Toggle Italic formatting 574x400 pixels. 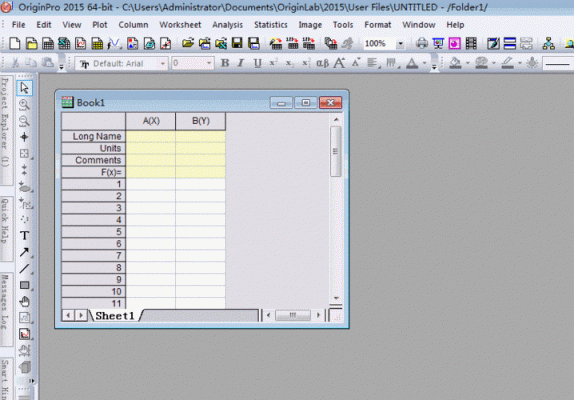point(241,63)
